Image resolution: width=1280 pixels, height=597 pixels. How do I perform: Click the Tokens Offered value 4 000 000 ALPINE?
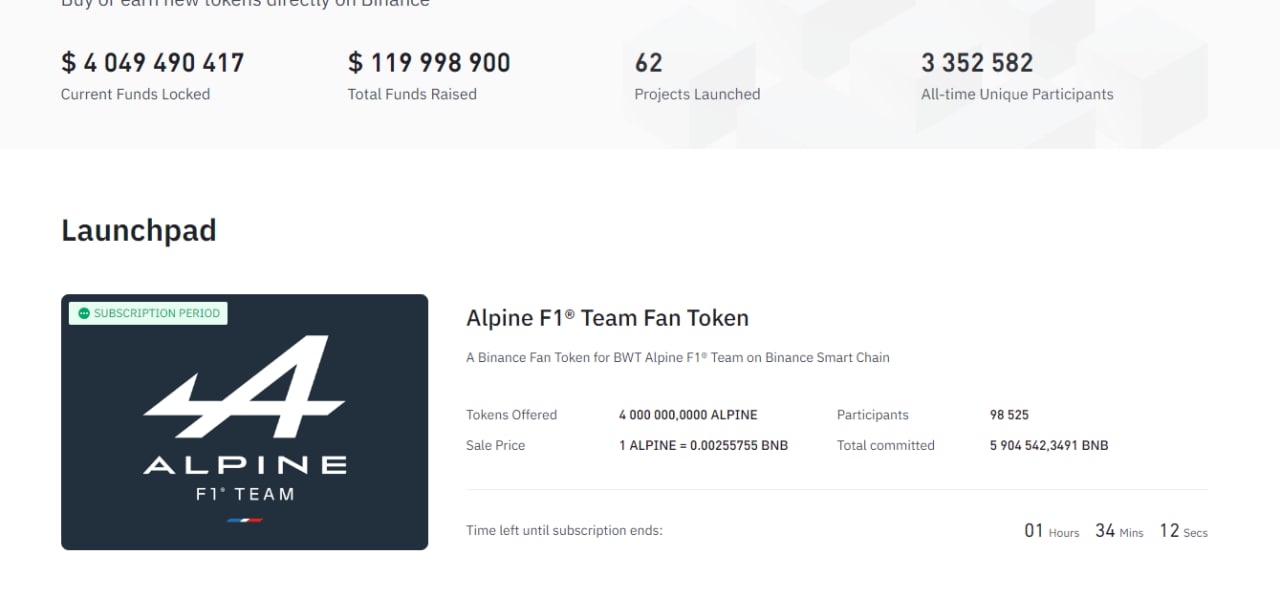[688, 415]
